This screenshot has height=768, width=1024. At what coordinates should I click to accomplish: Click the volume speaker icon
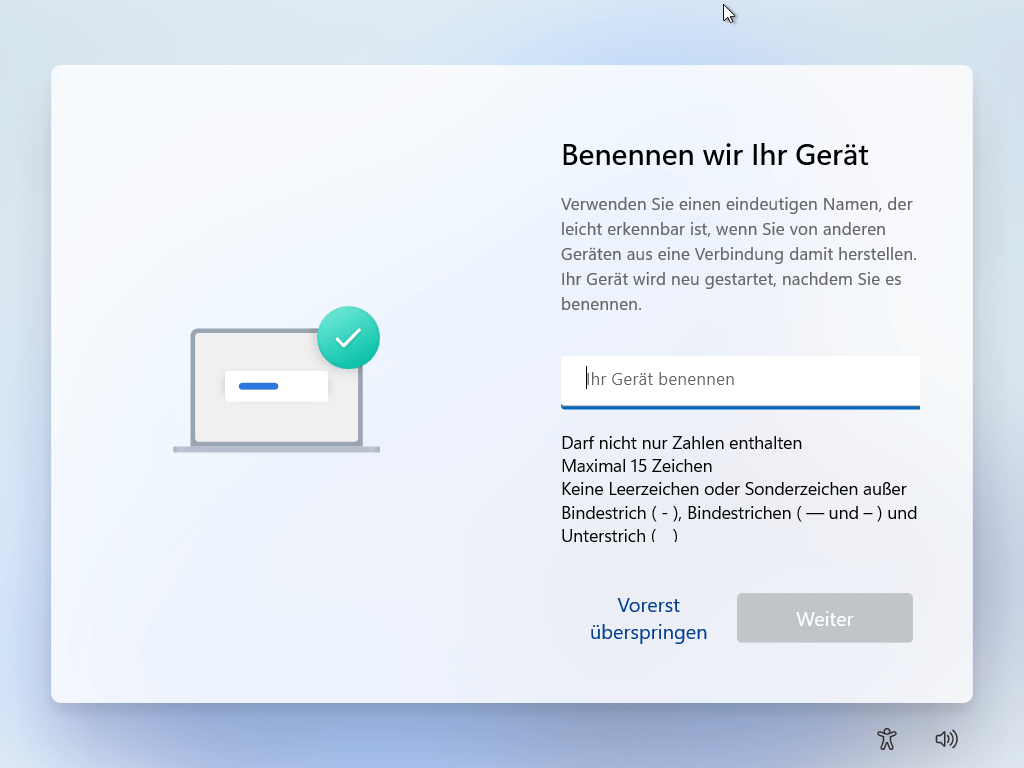[x=946, y=739]
